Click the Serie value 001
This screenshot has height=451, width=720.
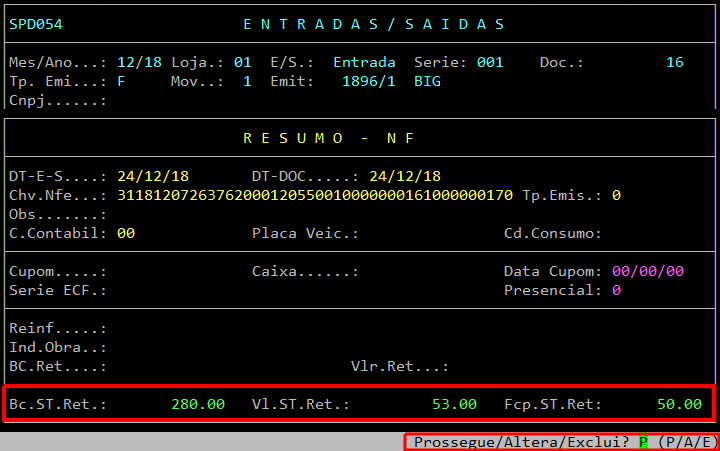(x=490, y=62)
